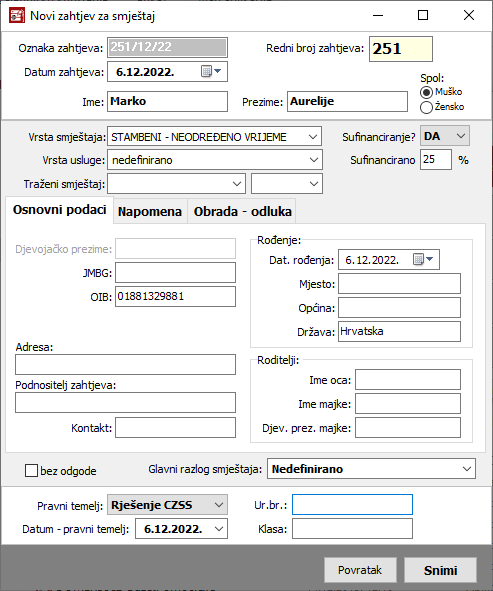This screenshot has height=591, width=493.
Task: Select the Žensko radio button
Action: [x=426, y=107]
